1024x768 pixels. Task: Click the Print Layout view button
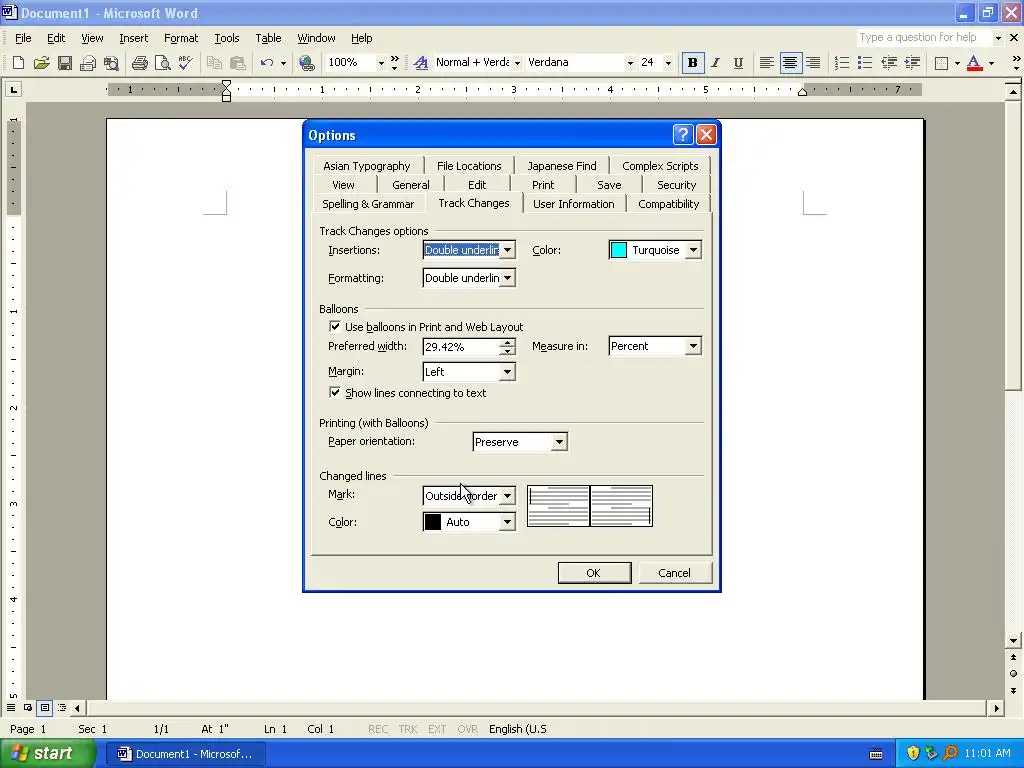44,707
